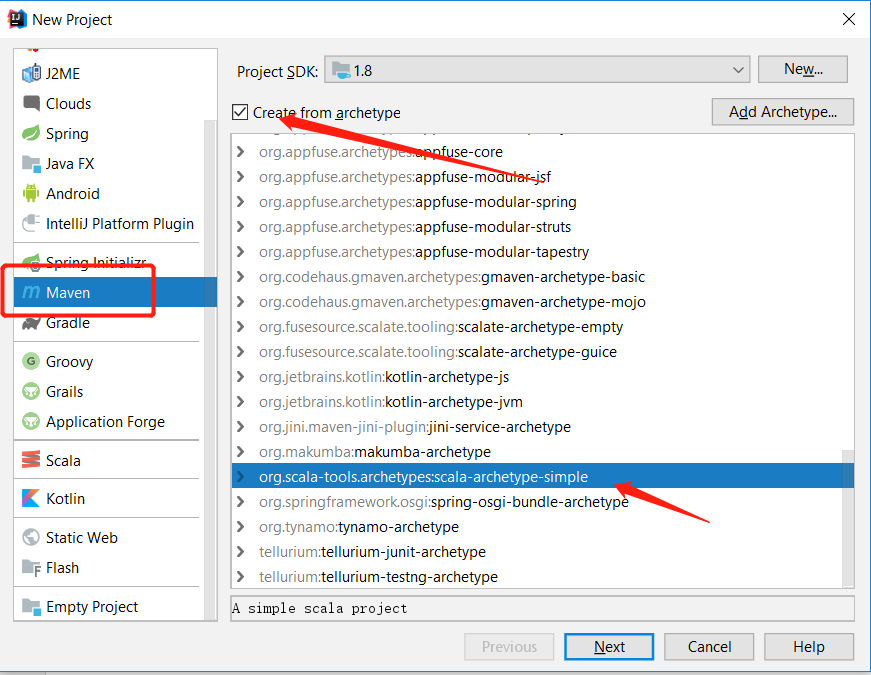Screen dimensions: 871x675
Task: Select J2ME project type
Action: tap(109, 73)
